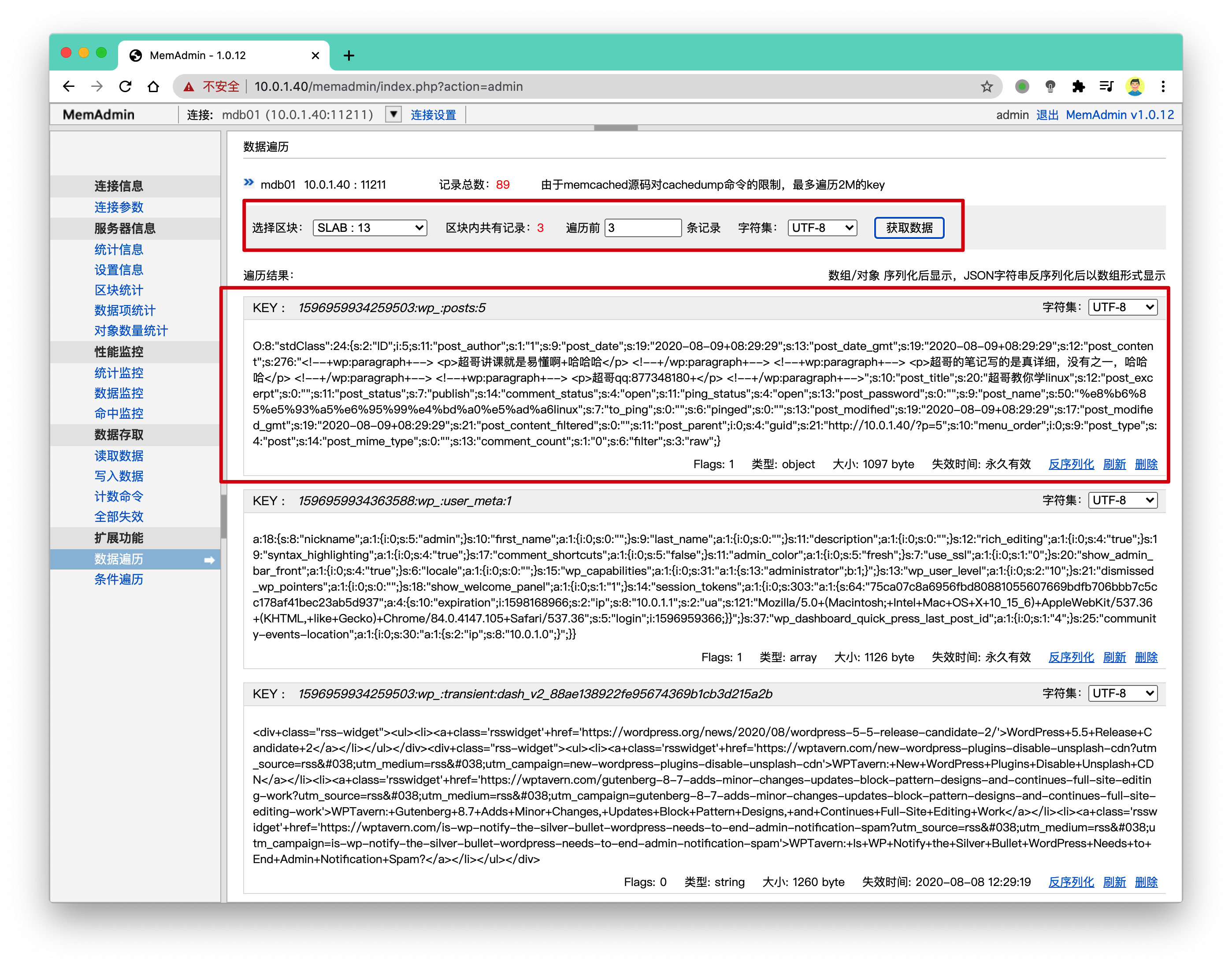This screenshot has height=968, width=1232.
Task: Open a new browser tab with plus
Action: click(x=349, y=56)
